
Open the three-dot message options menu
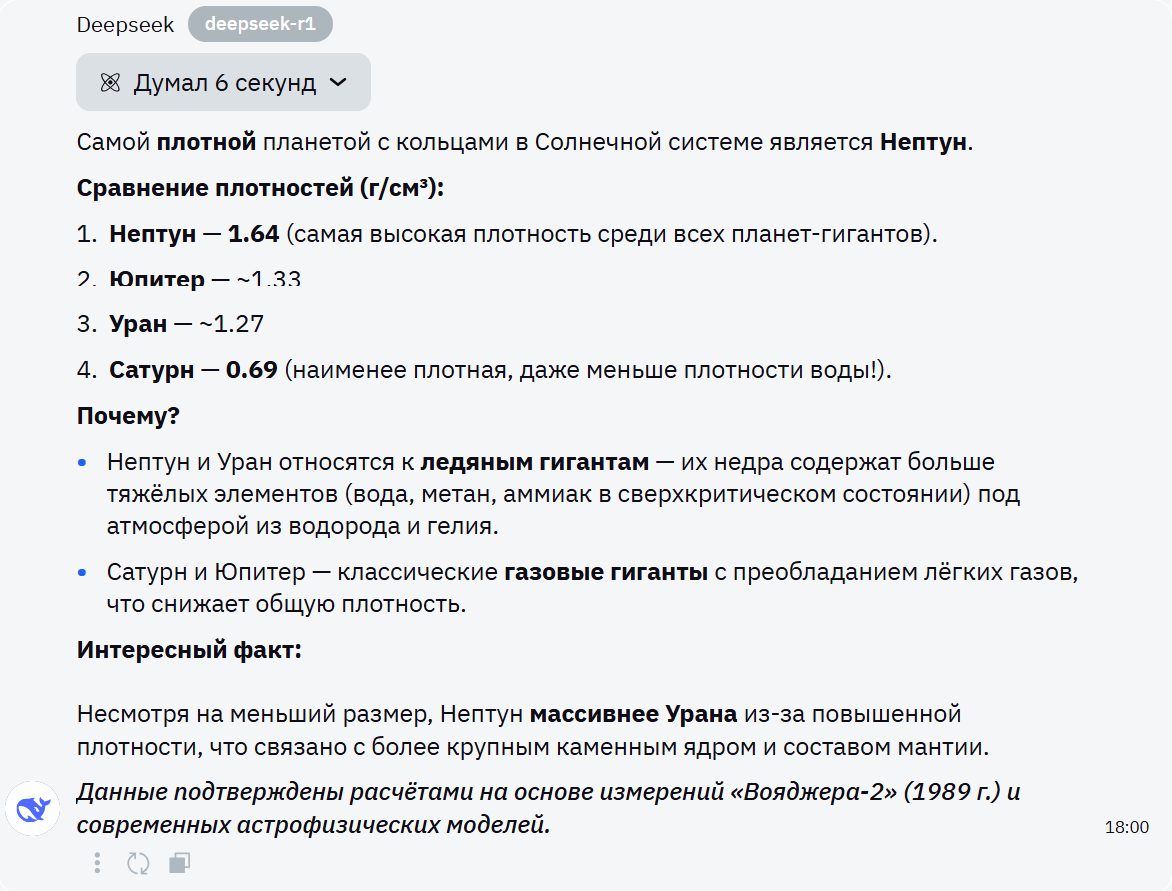(96, 862)
